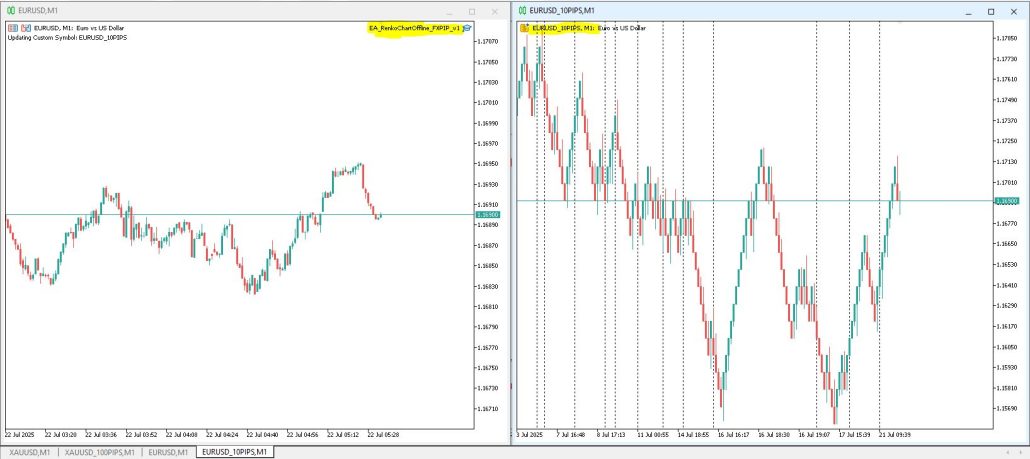Activate the EURUSD_10PIPS,M1 chart tab
The height and width of the screenshot is (459, 1030).
pos(232,452)
